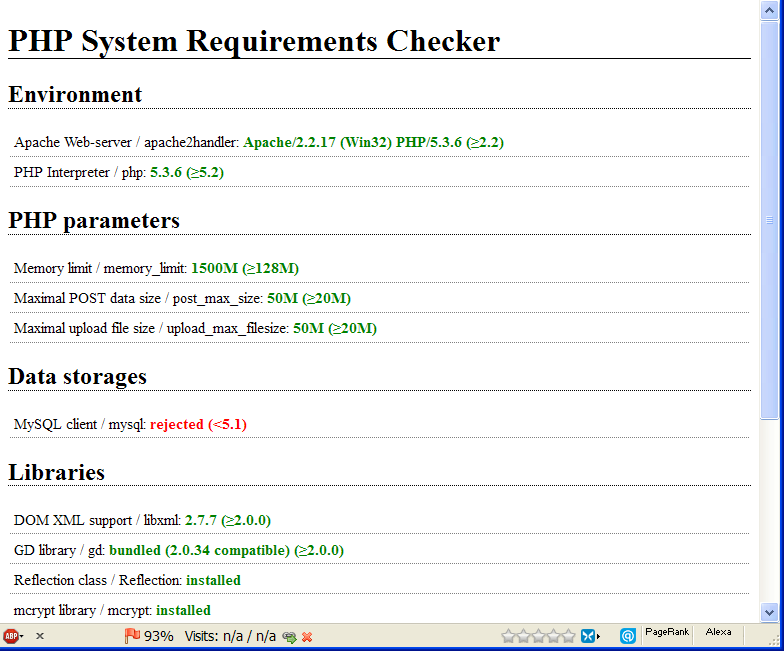The image size is (784, 651).
Task: Click the Environment section heading
Action: point(75,94)
